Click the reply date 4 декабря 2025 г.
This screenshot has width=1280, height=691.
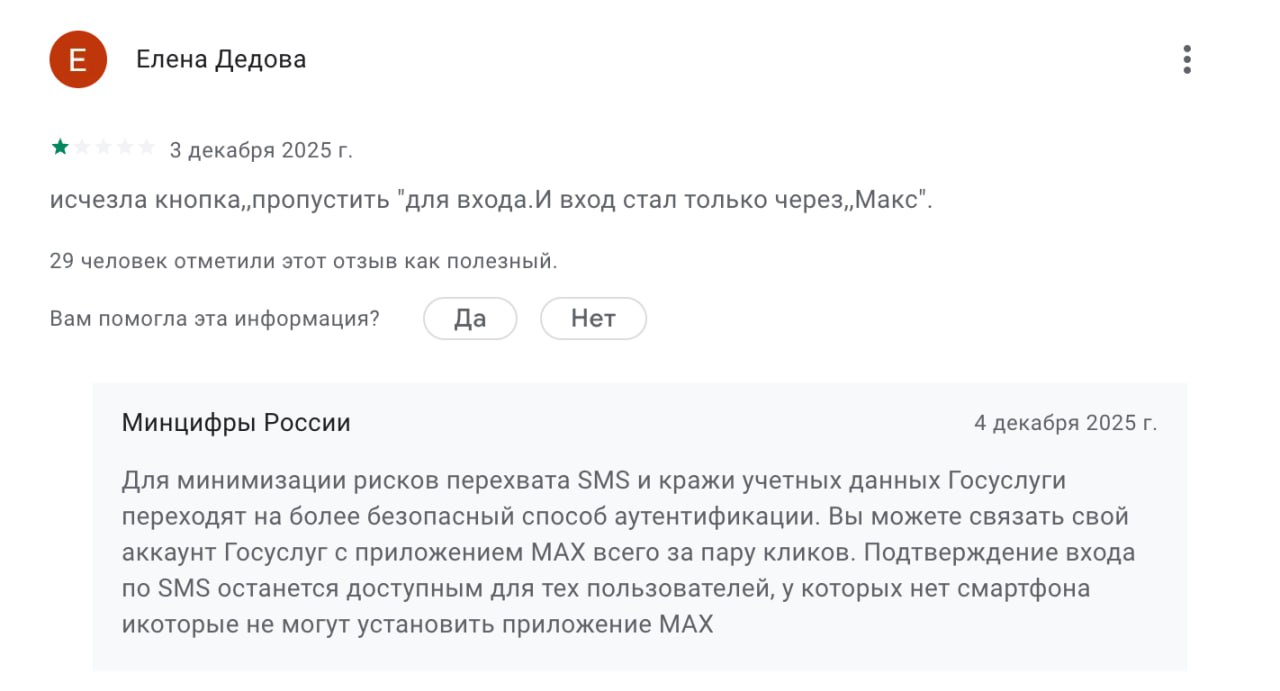coord(1067,422)
